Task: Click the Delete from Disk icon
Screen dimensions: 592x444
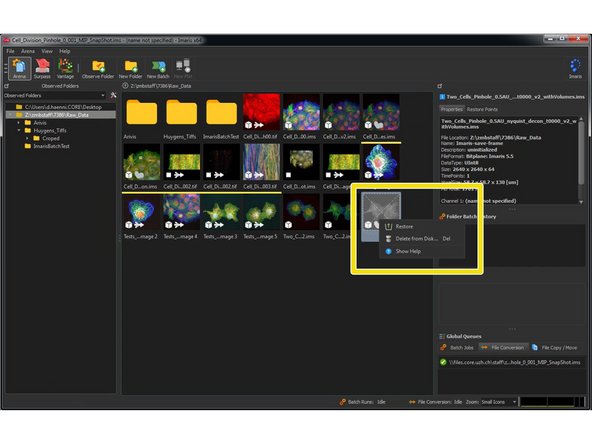Action: click(x=388, y=239)
